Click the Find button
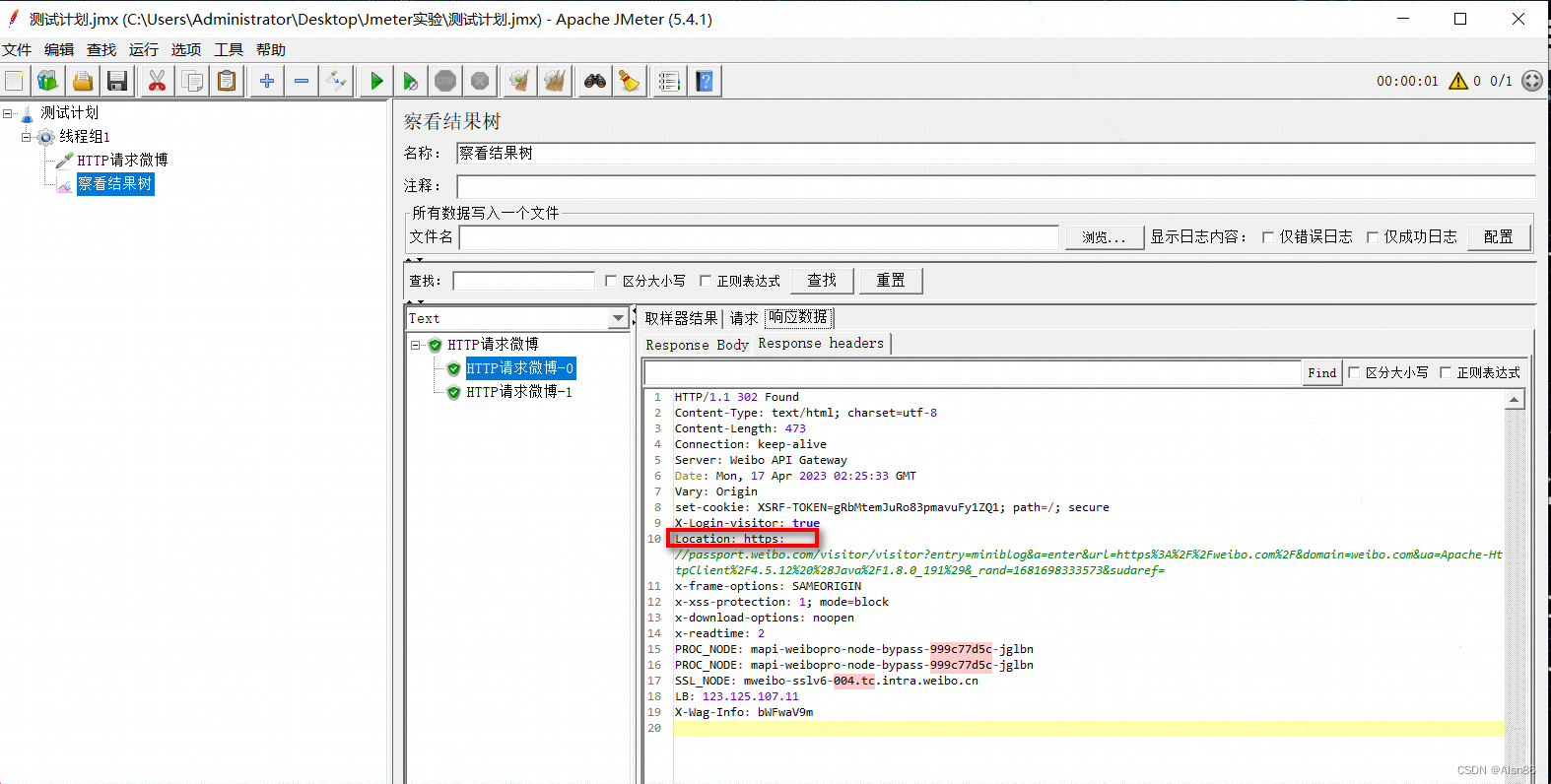This screenshot has width=1551, height=784. [x=1322, y=372]
